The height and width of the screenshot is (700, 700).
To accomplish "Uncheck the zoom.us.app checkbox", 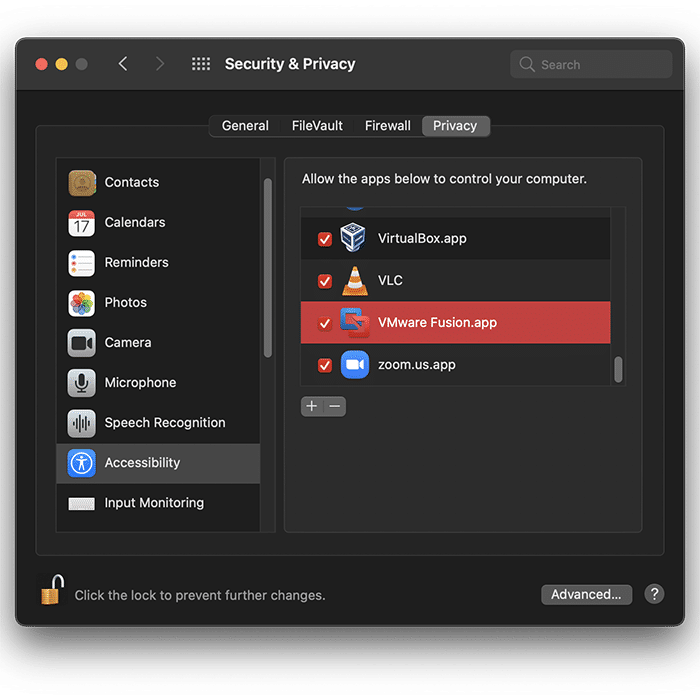I will 325,365.
